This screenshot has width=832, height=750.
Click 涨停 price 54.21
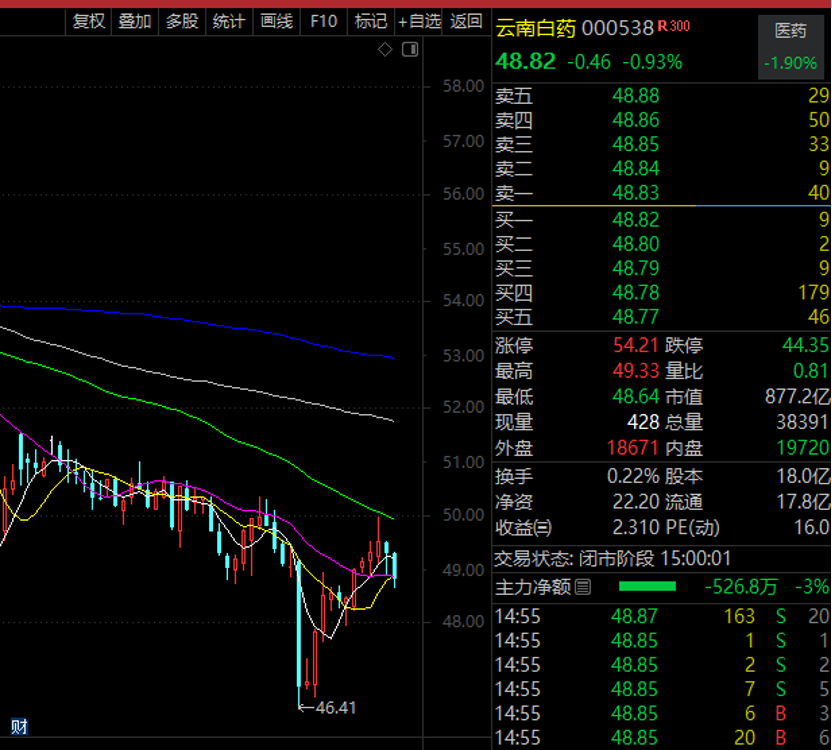coord(636,346)
